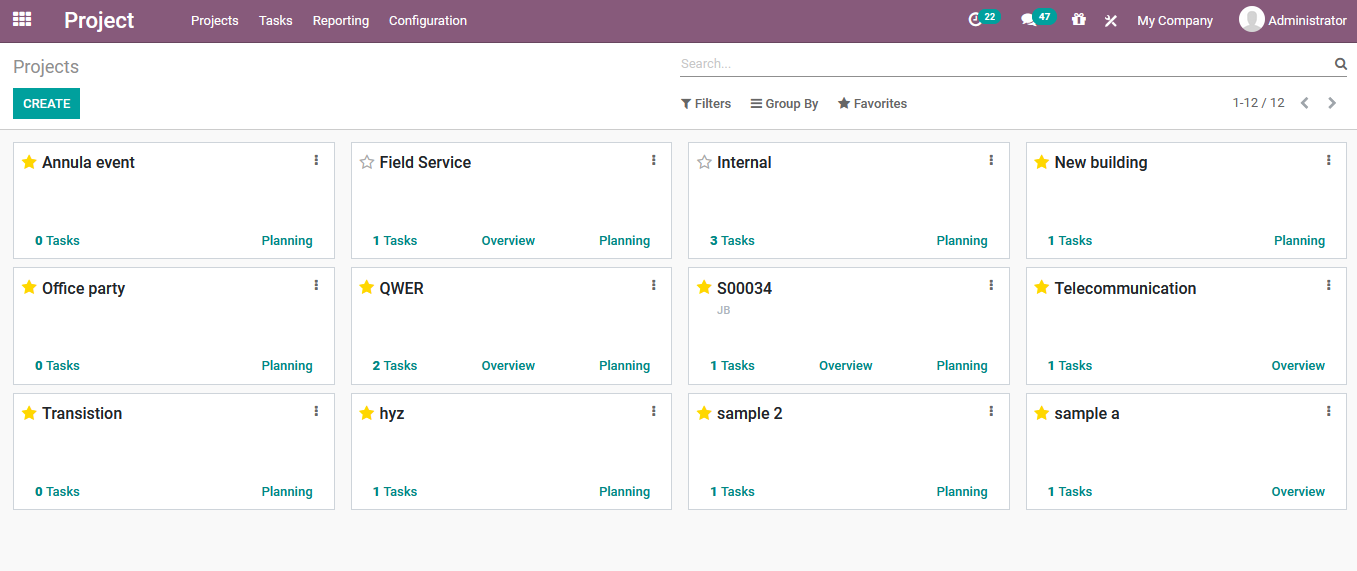
Task: Click the gift icon in the top bar
Action: pos(1078,20)
